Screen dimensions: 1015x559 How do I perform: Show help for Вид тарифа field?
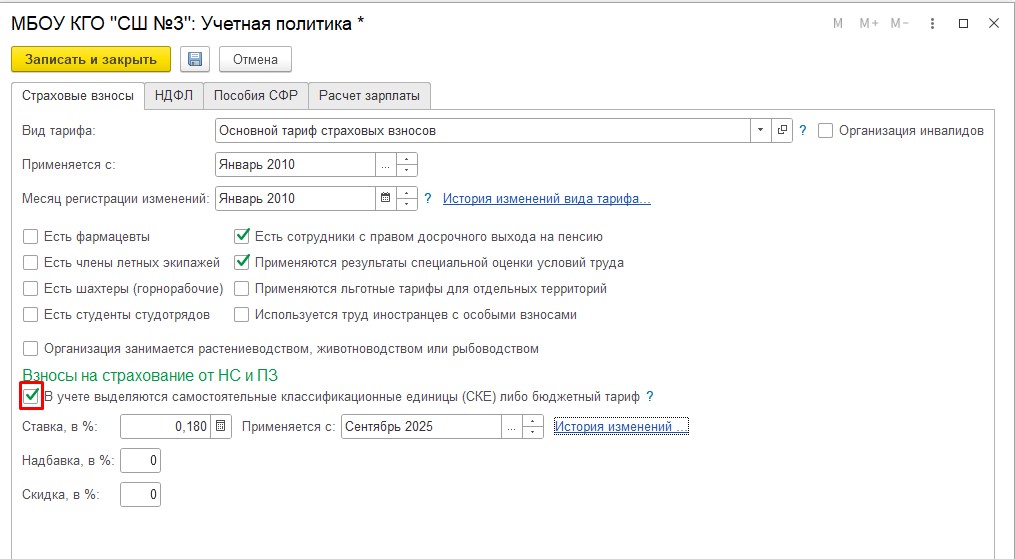[x=803, y=131]
